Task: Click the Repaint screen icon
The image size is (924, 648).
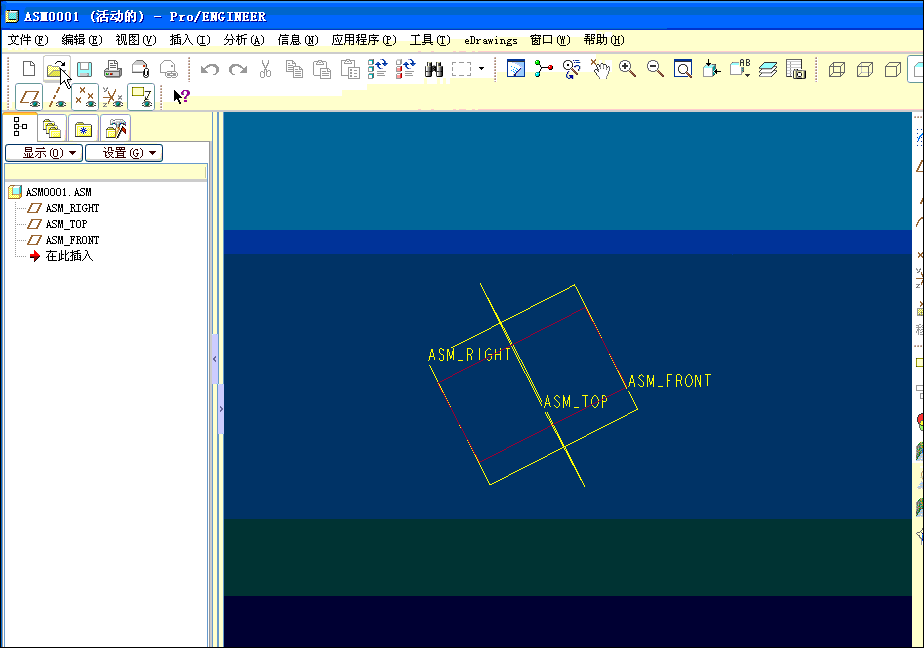Action: coord(516,69)
